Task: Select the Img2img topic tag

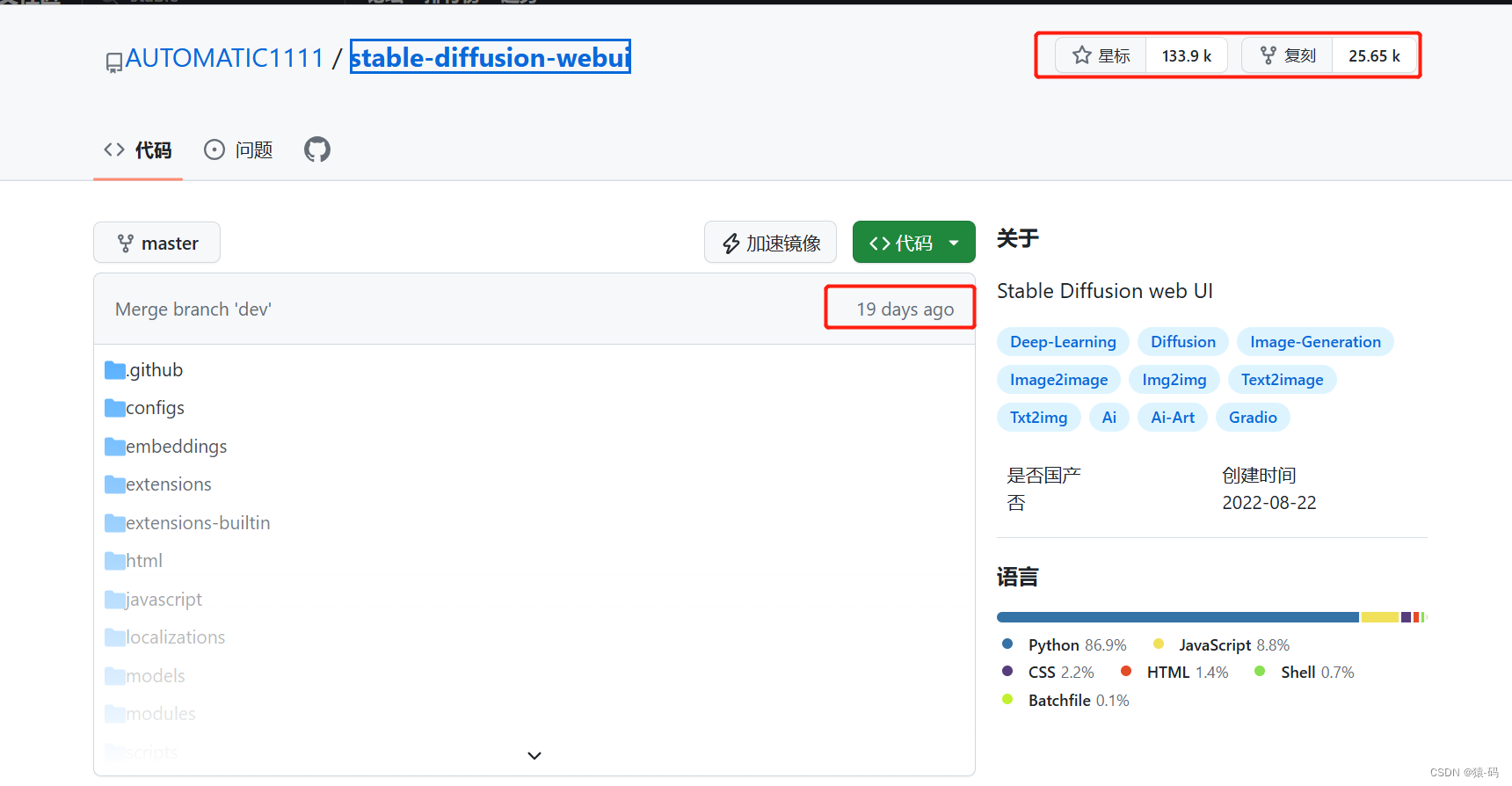Action: (x=1174, y=380)
